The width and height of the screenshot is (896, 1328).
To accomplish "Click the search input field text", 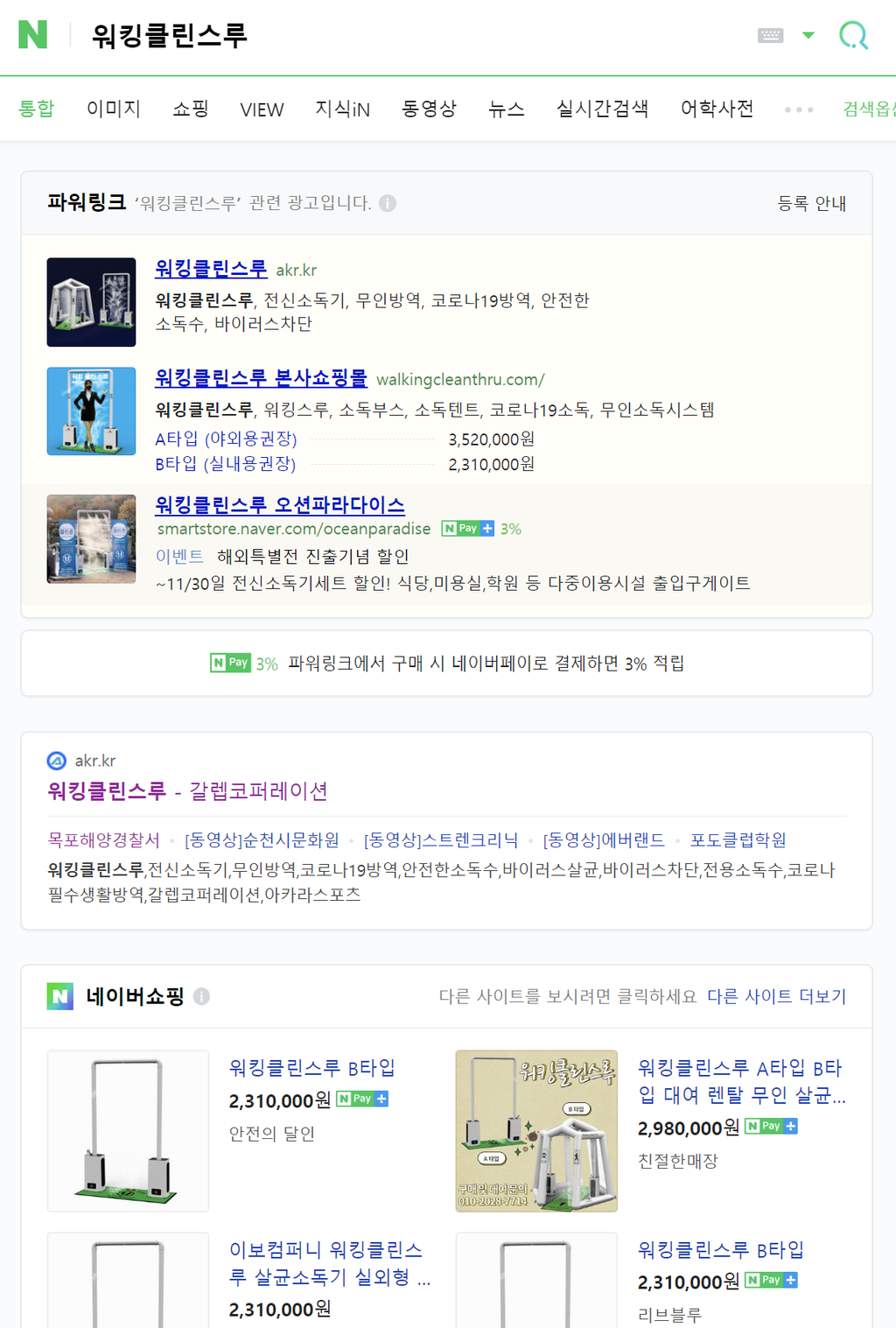I will (170, 35).
